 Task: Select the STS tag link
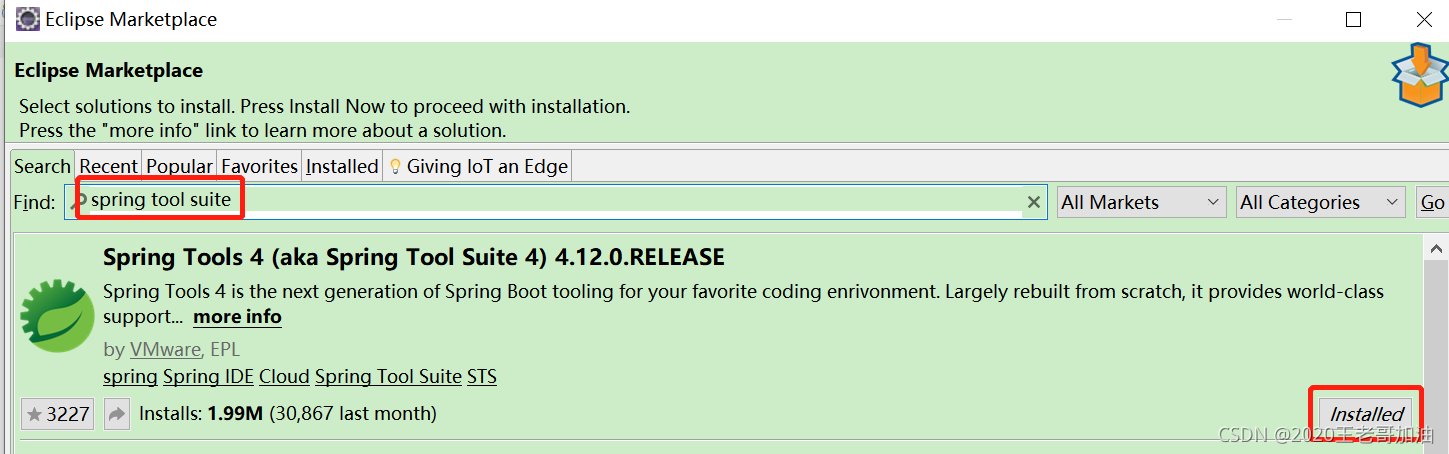(x=482, y=377)
